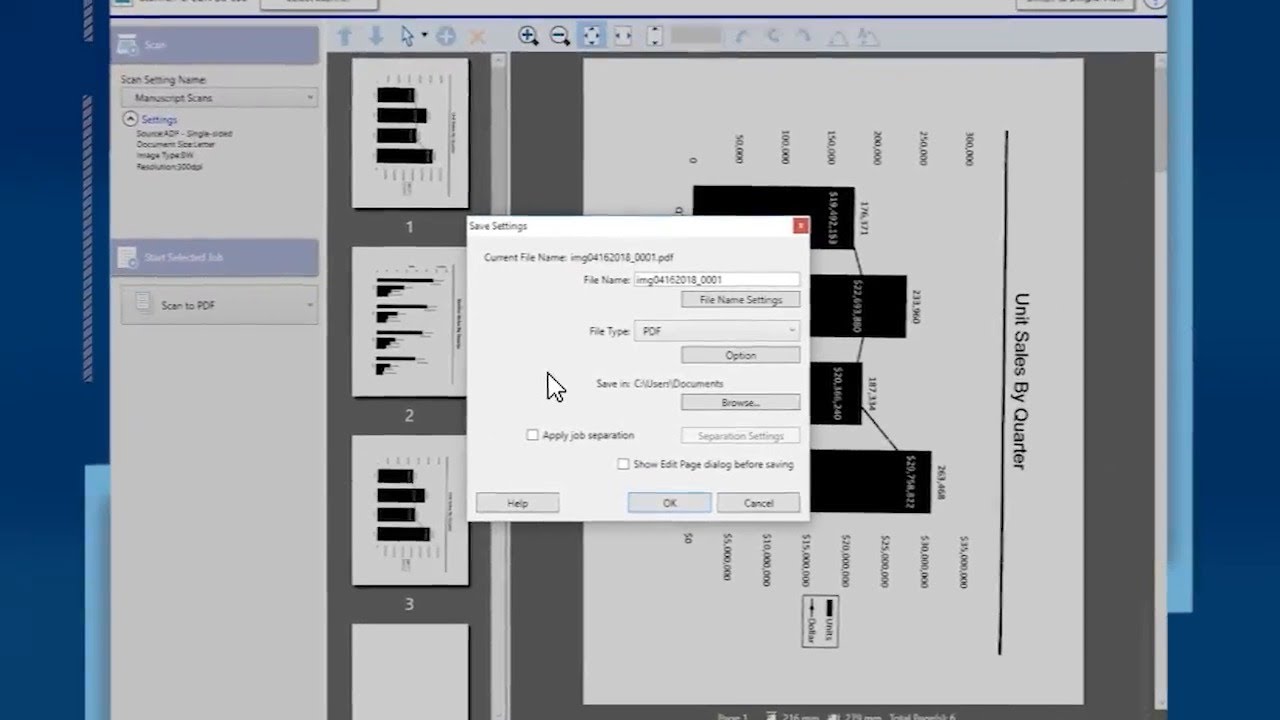The image size is (1280, 720).
Task: Open the Manuscript Scans setting dropdown
Action: pos(219,98)
